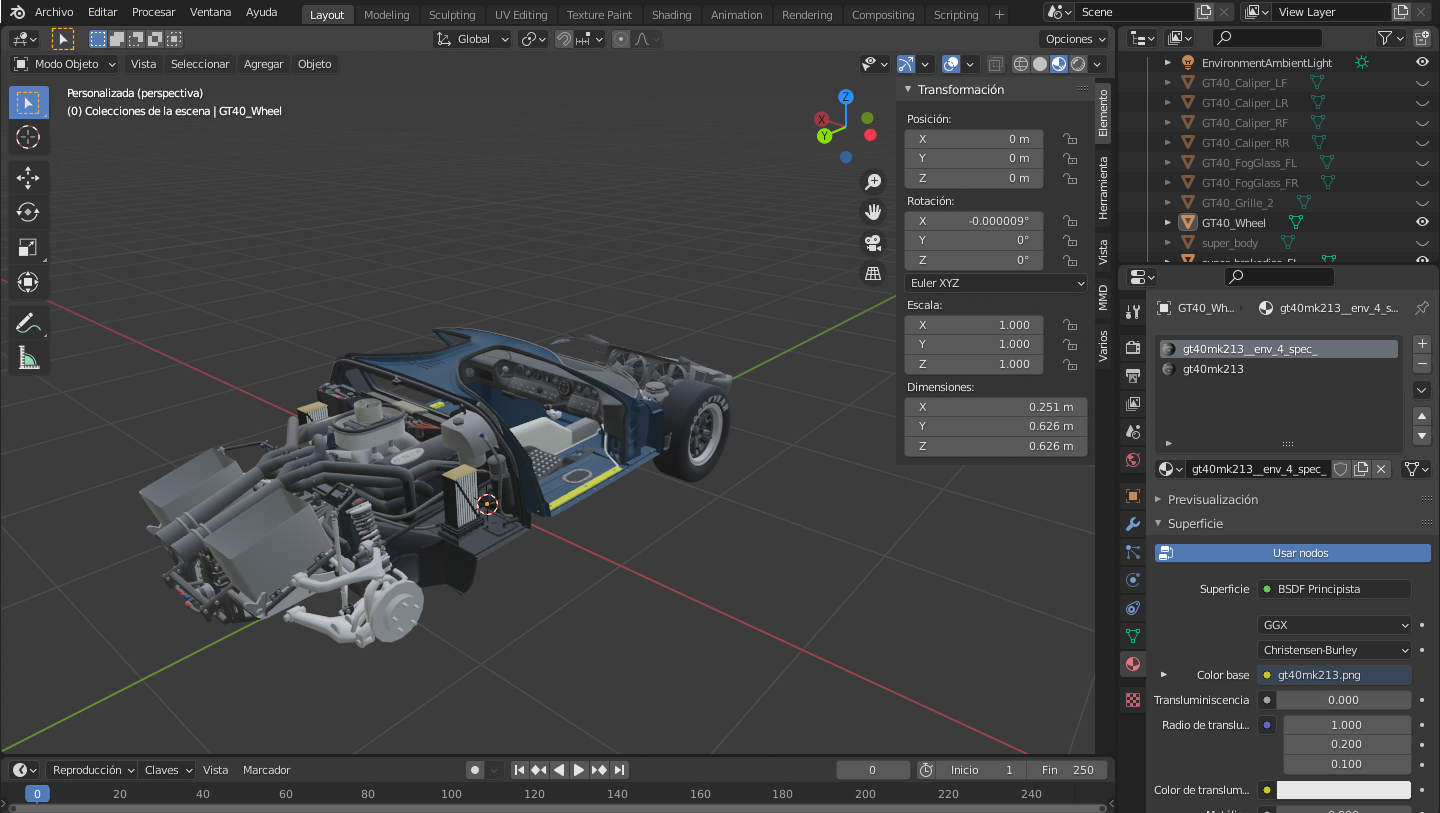
Task: Click the Color de transluminiscencia swatch
Action: [1343, 790]
